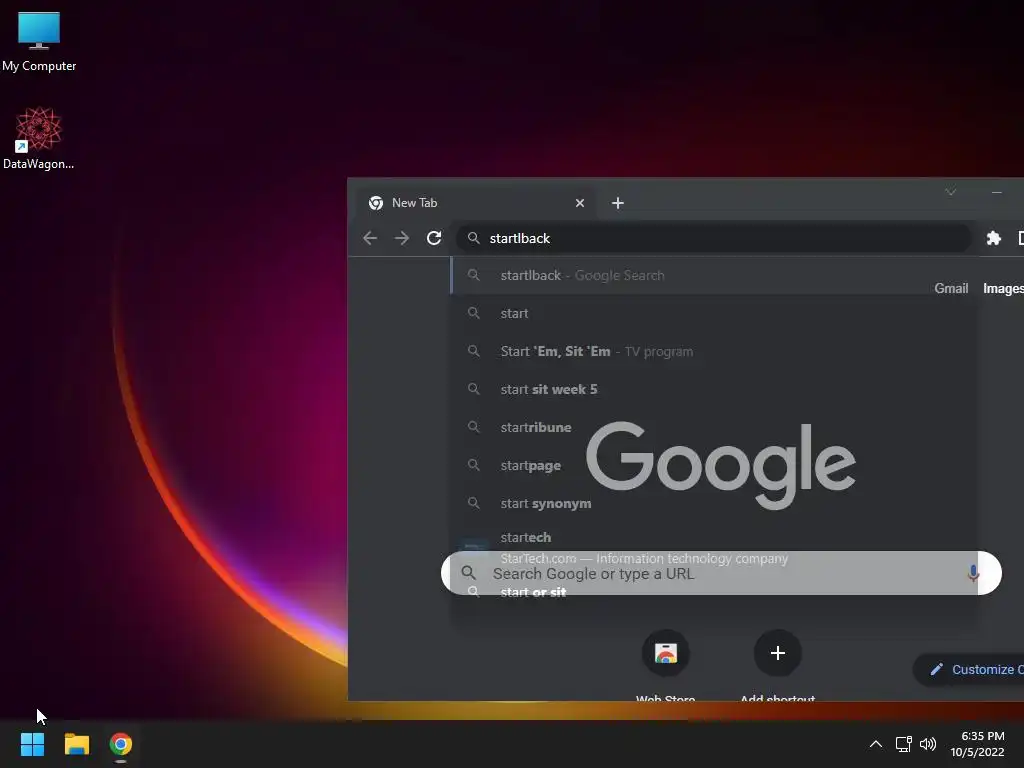Open Chrome's Extensions puzzle icon
The image size is (1024, 768).
click(x=993, y=238)
